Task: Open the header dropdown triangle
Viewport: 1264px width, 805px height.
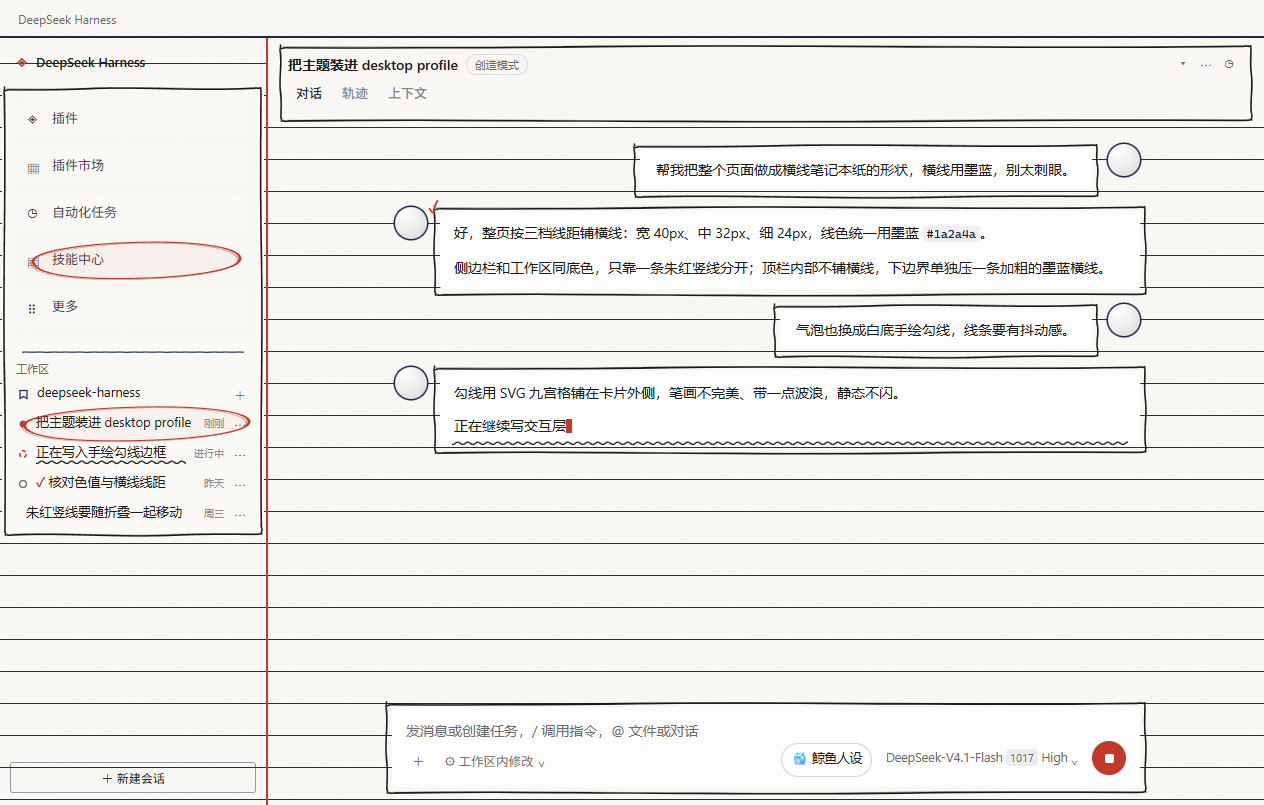Action: point(1183,64)
